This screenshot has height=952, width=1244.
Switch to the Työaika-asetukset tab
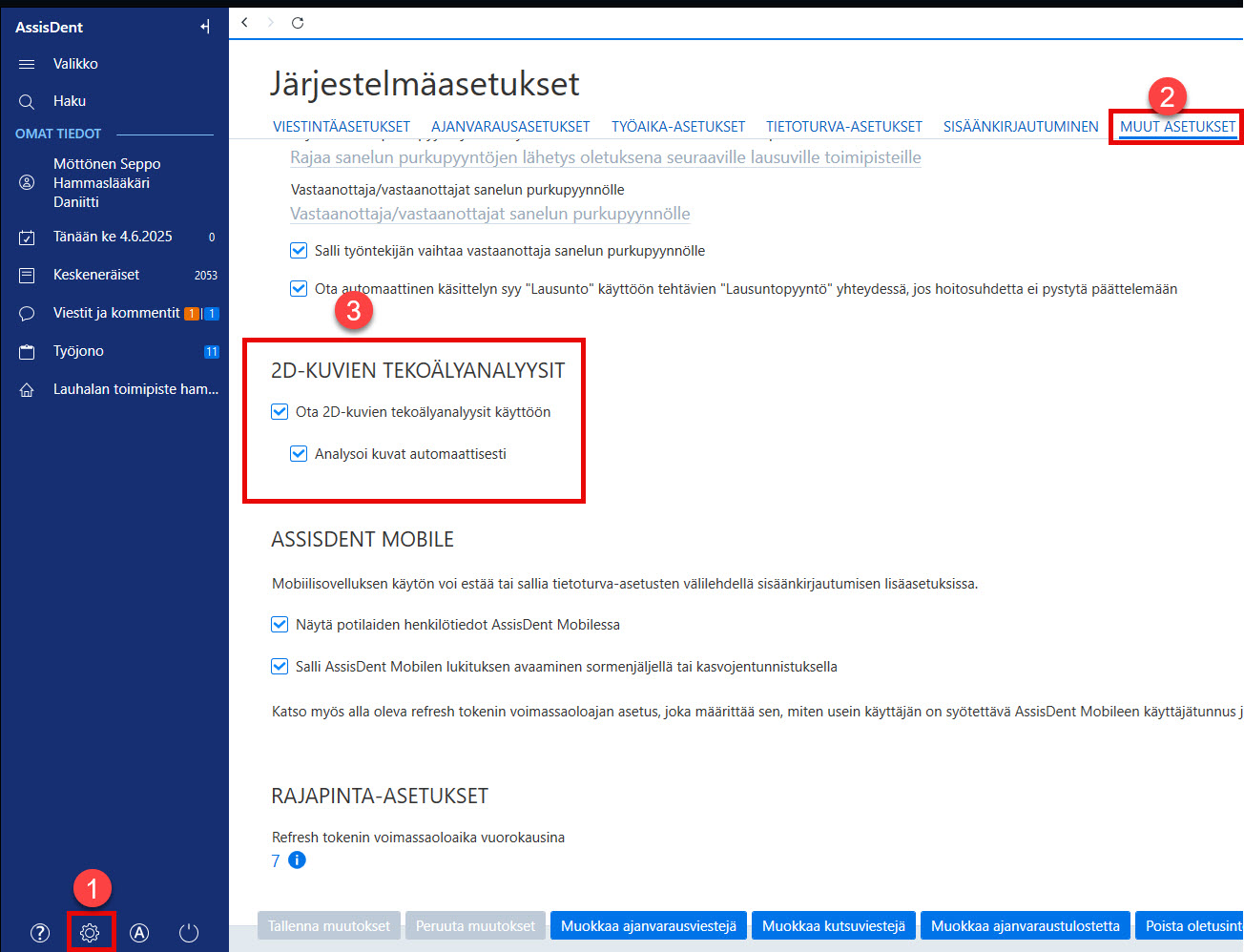point(678,126)
